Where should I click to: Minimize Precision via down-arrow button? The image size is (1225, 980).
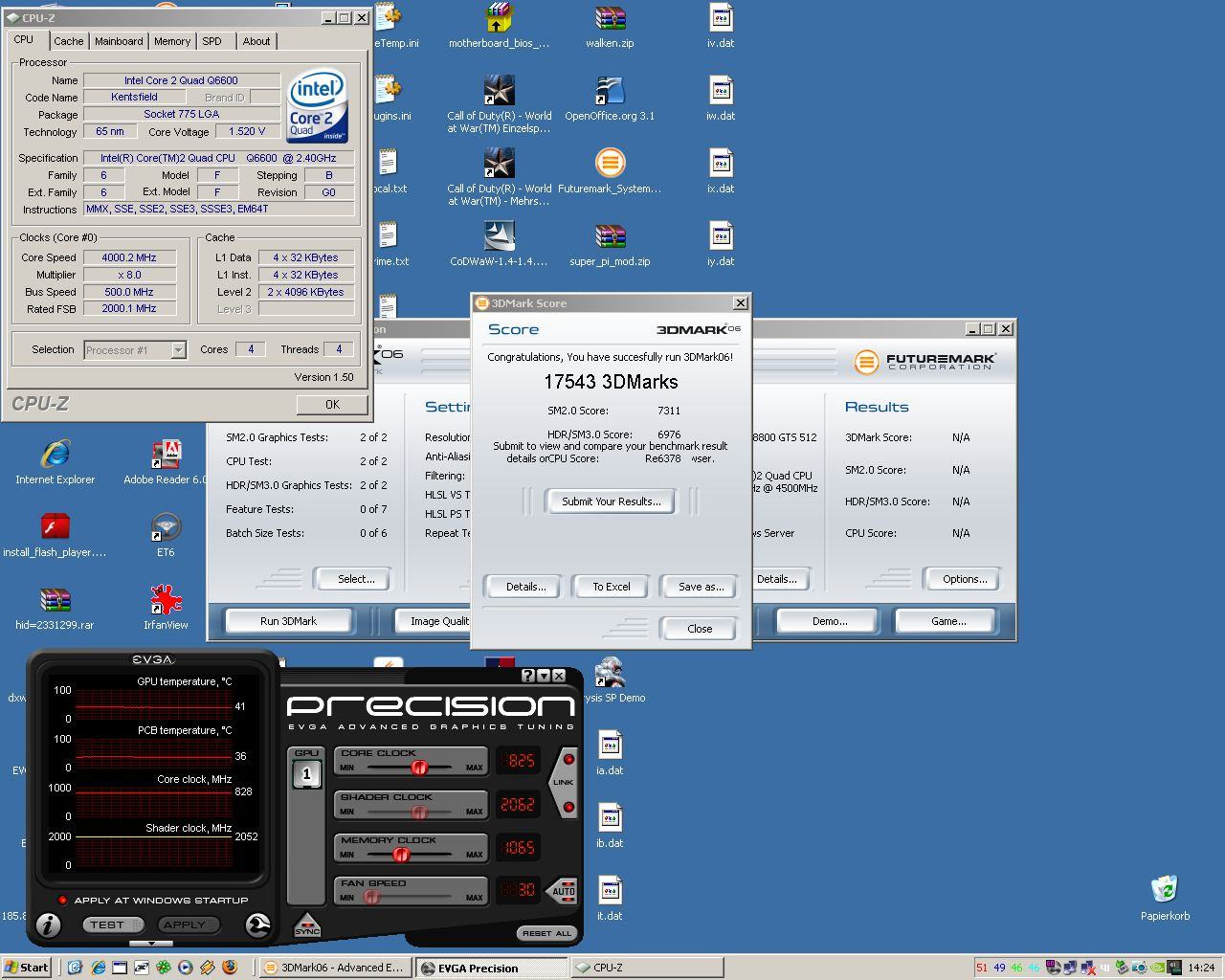(544, 676)
